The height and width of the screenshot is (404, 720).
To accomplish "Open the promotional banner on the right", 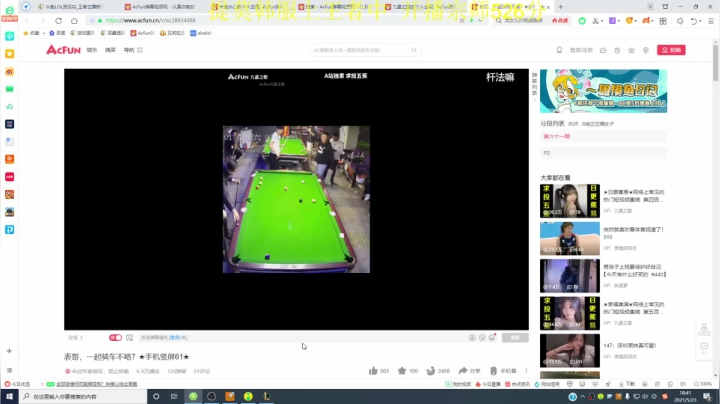I will [603, 91].
